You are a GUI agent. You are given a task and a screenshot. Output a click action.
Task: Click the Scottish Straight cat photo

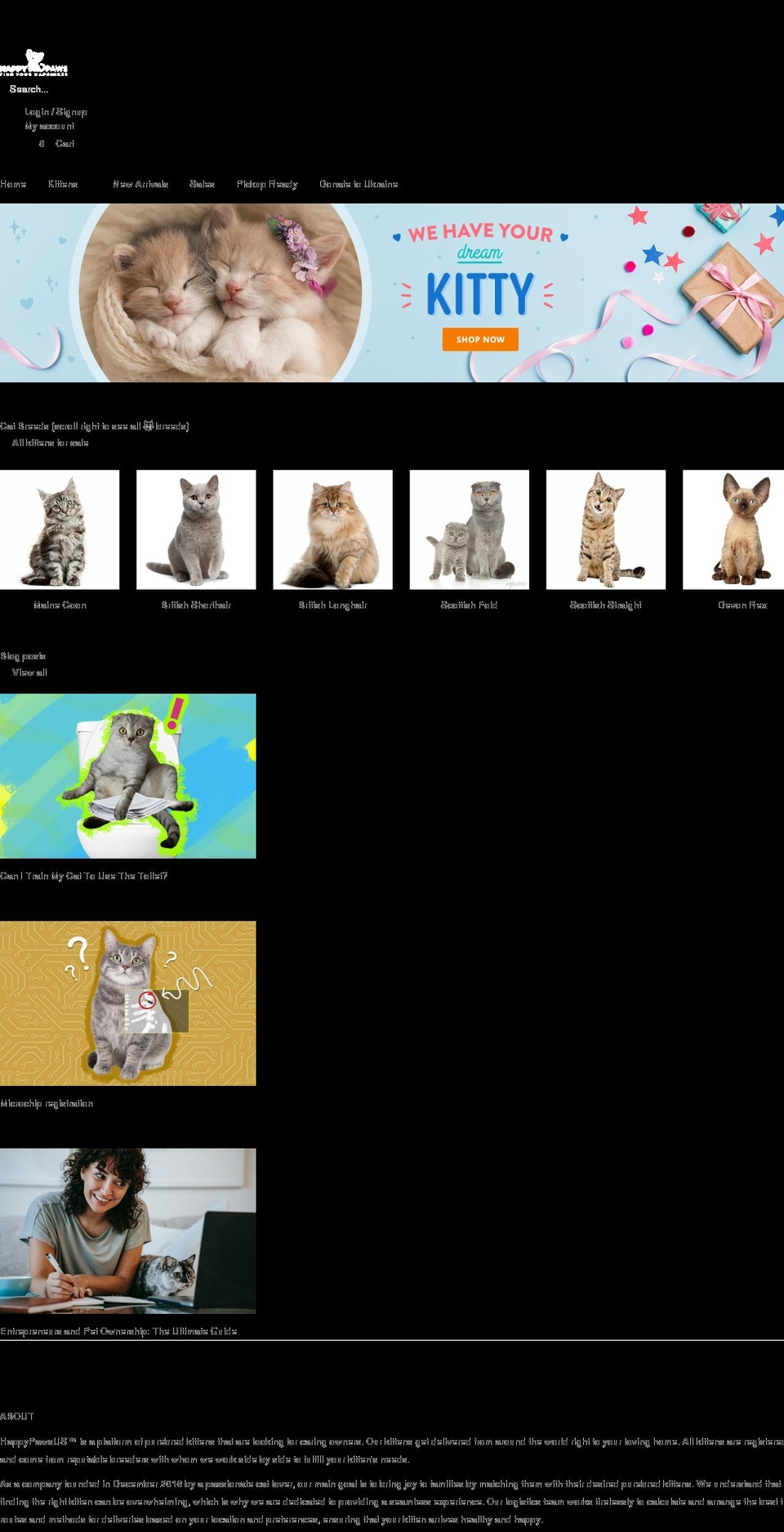coord(605,529)
